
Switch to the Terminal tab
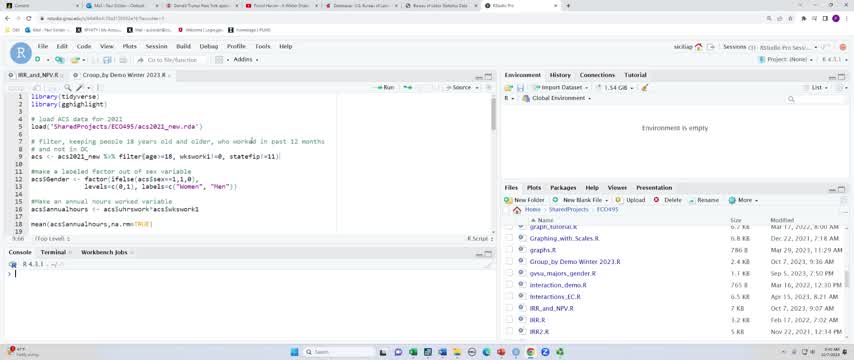(x=53, y=253)
